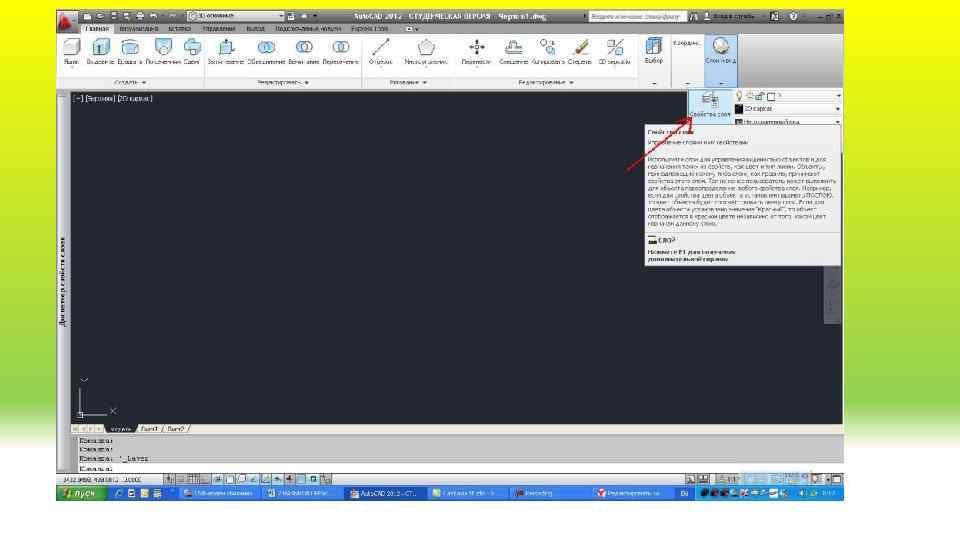
Task: Open the Layer Properties (Свойства слоя) manager
Action: click(710, 105)
